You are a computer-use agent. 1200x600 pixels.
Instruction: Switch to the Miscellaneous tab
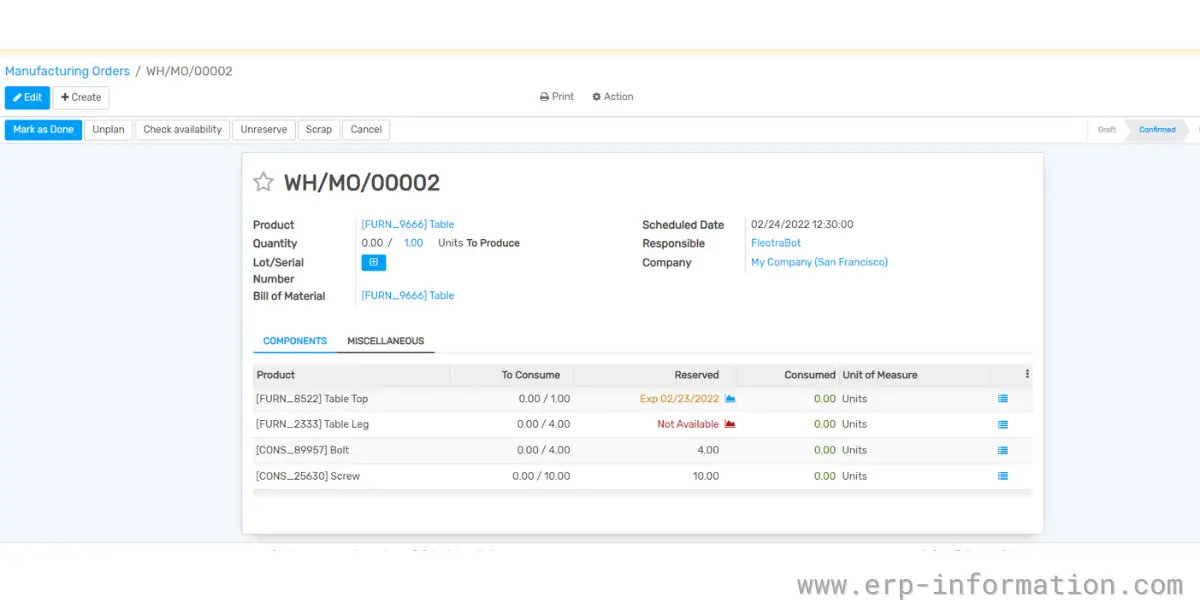(x=385, y=342)
